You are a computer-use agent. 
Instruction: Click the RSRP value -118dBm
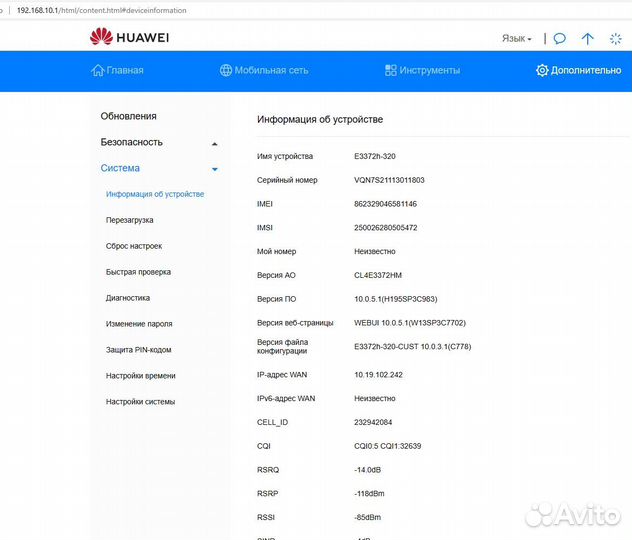tap(369, 494)
